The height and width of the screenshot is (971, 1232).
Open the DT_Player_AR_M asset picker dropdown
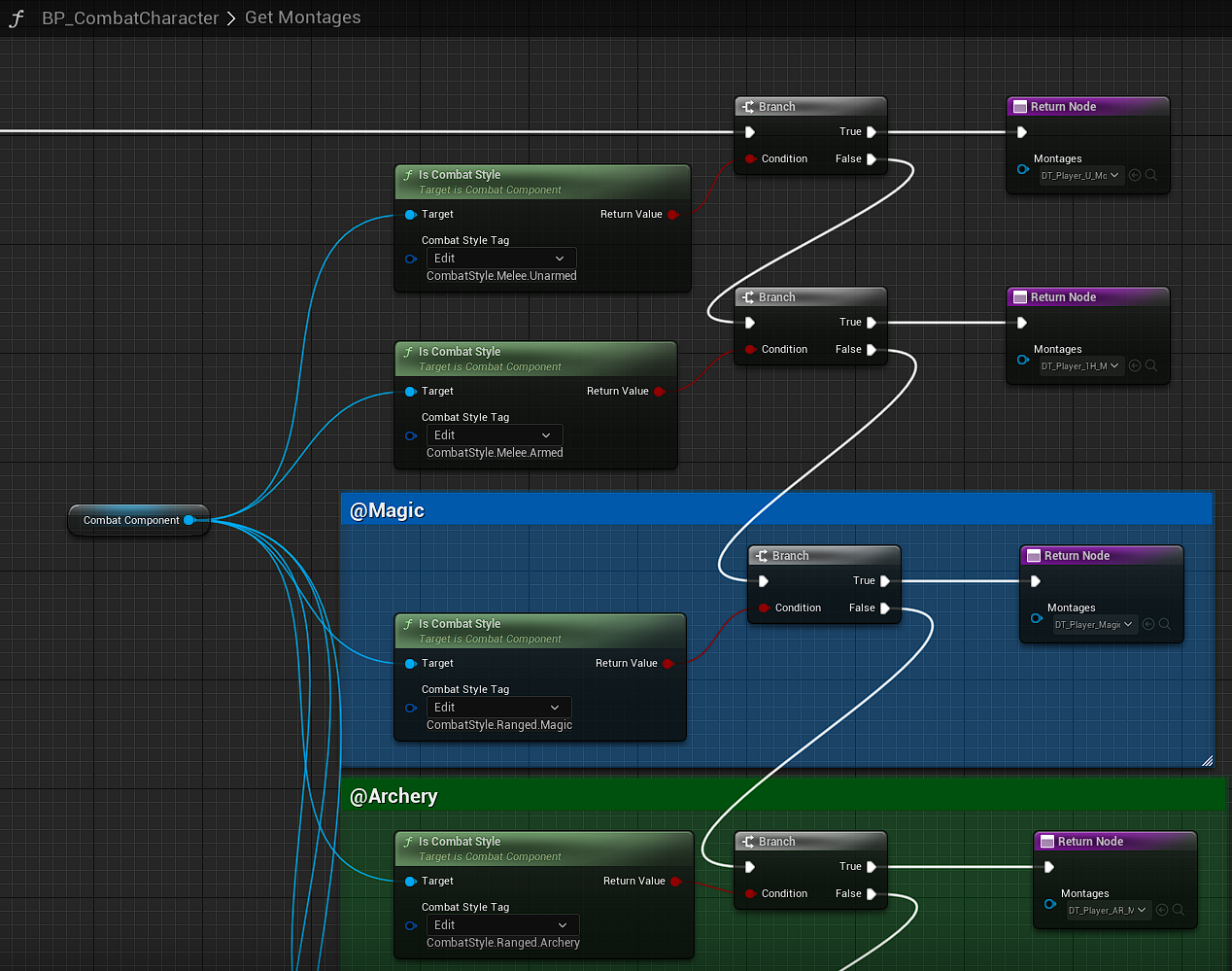[x=1107, y=910]
